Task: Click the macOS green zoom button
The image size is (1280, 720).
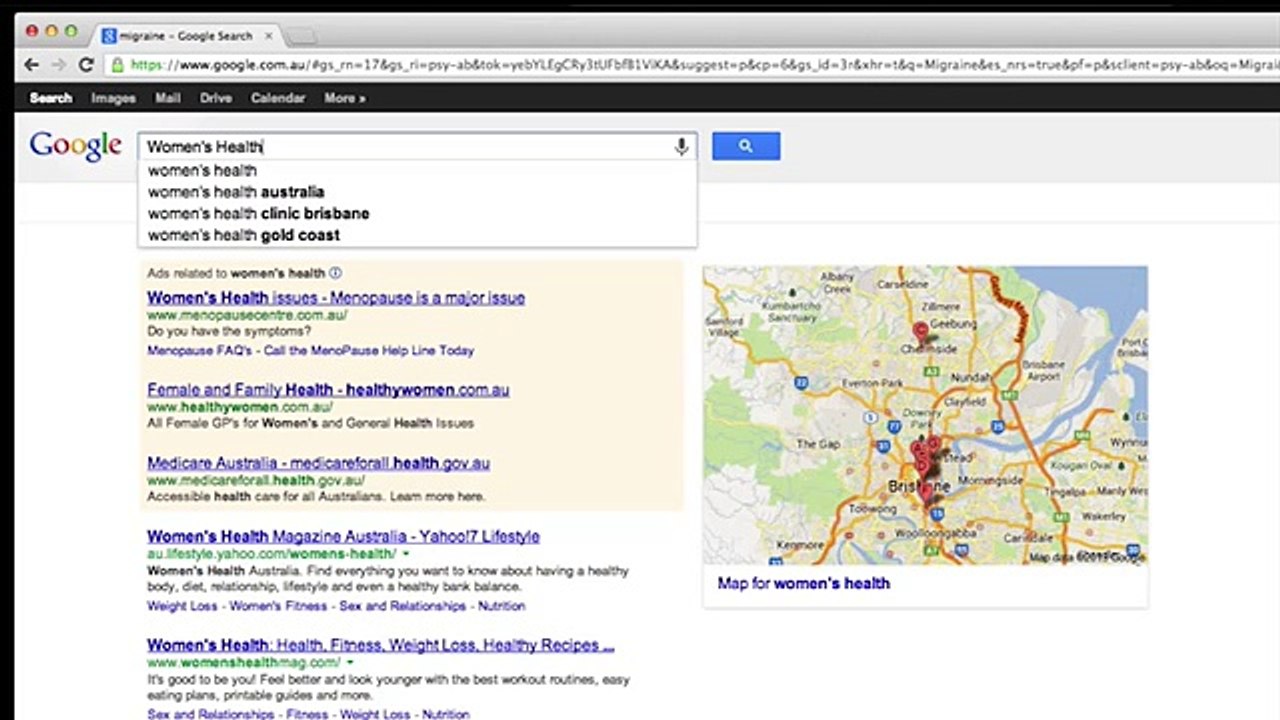Action: (x=71, y=31)
